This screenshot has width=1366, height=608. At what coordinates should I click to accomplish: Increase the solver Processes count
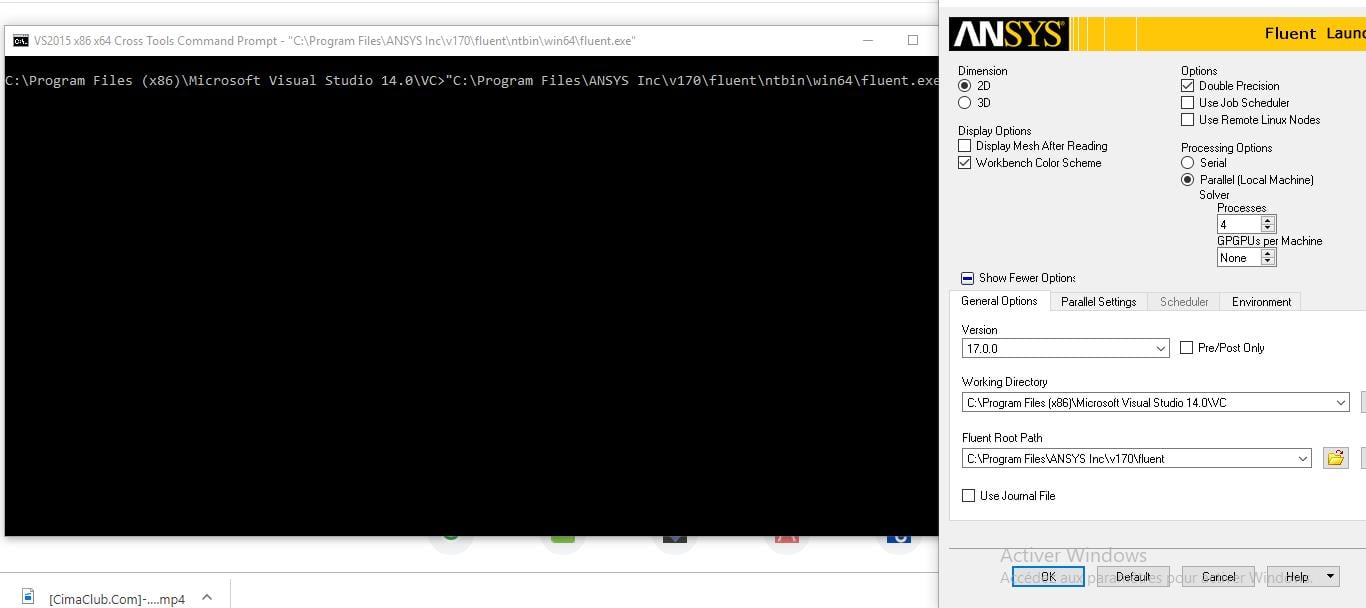[1268, 221]
